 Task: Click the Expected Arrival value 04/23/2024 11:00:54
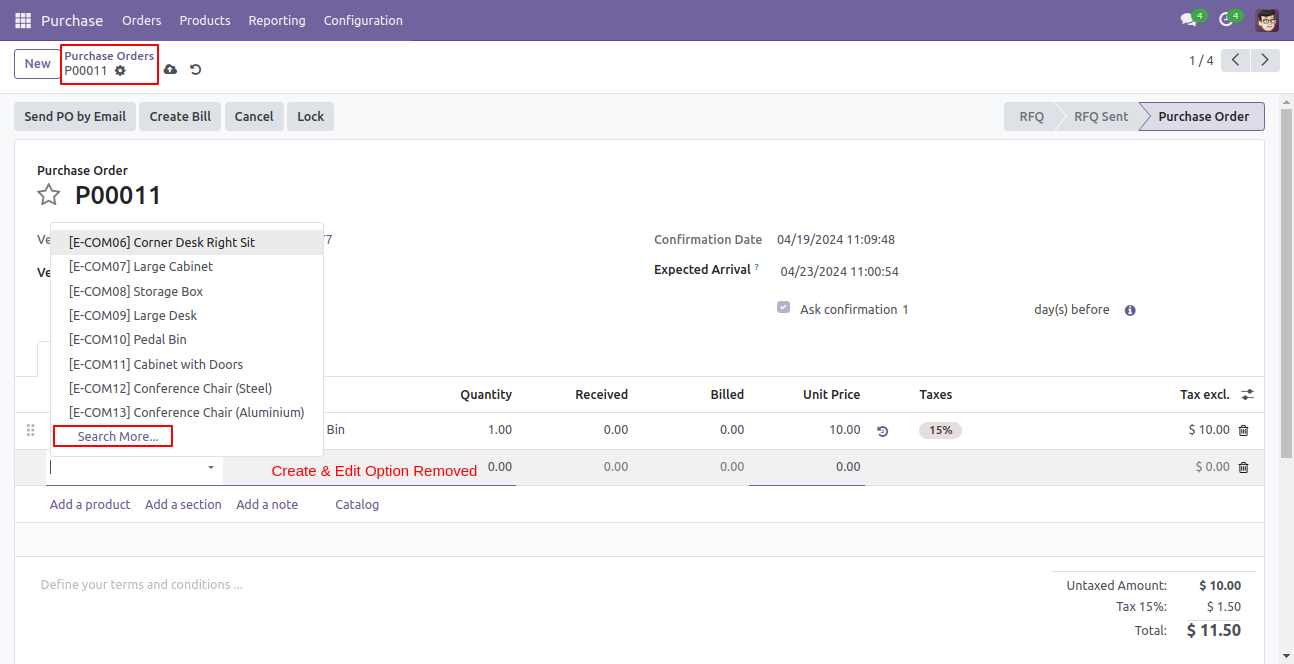(x=840, y=272)
